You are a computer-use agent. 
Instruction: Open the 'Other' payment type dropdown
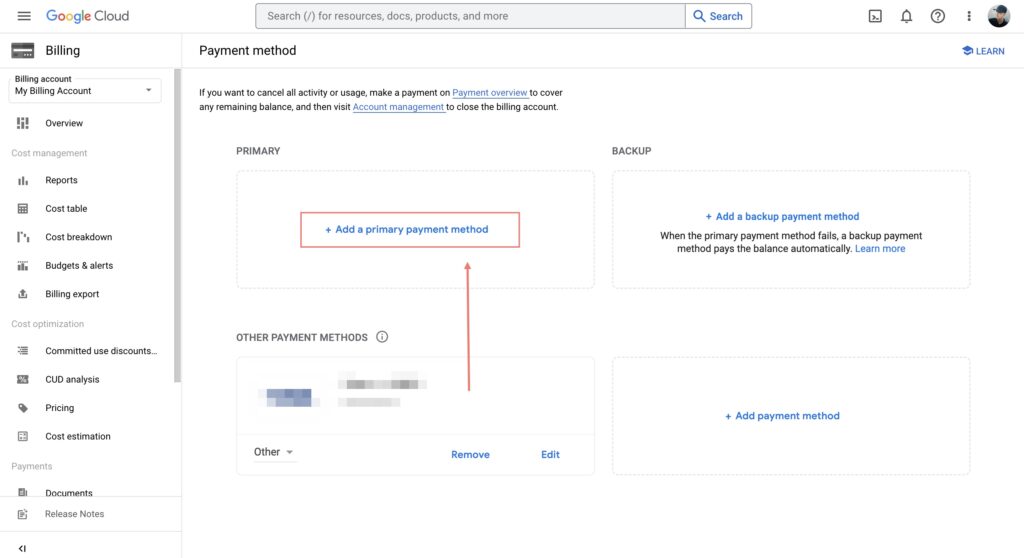(x=273, y=452)
